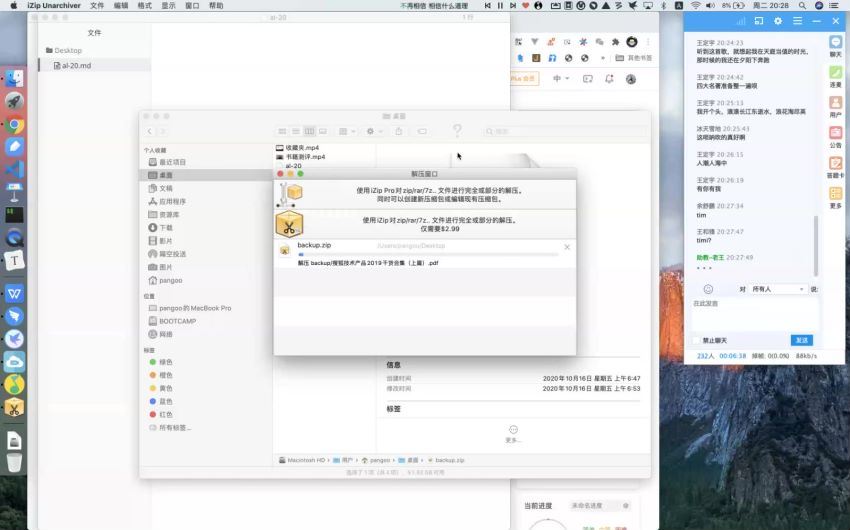Open Finder action gear dropdown
The image size is (850, 530).
click(374, 131)
